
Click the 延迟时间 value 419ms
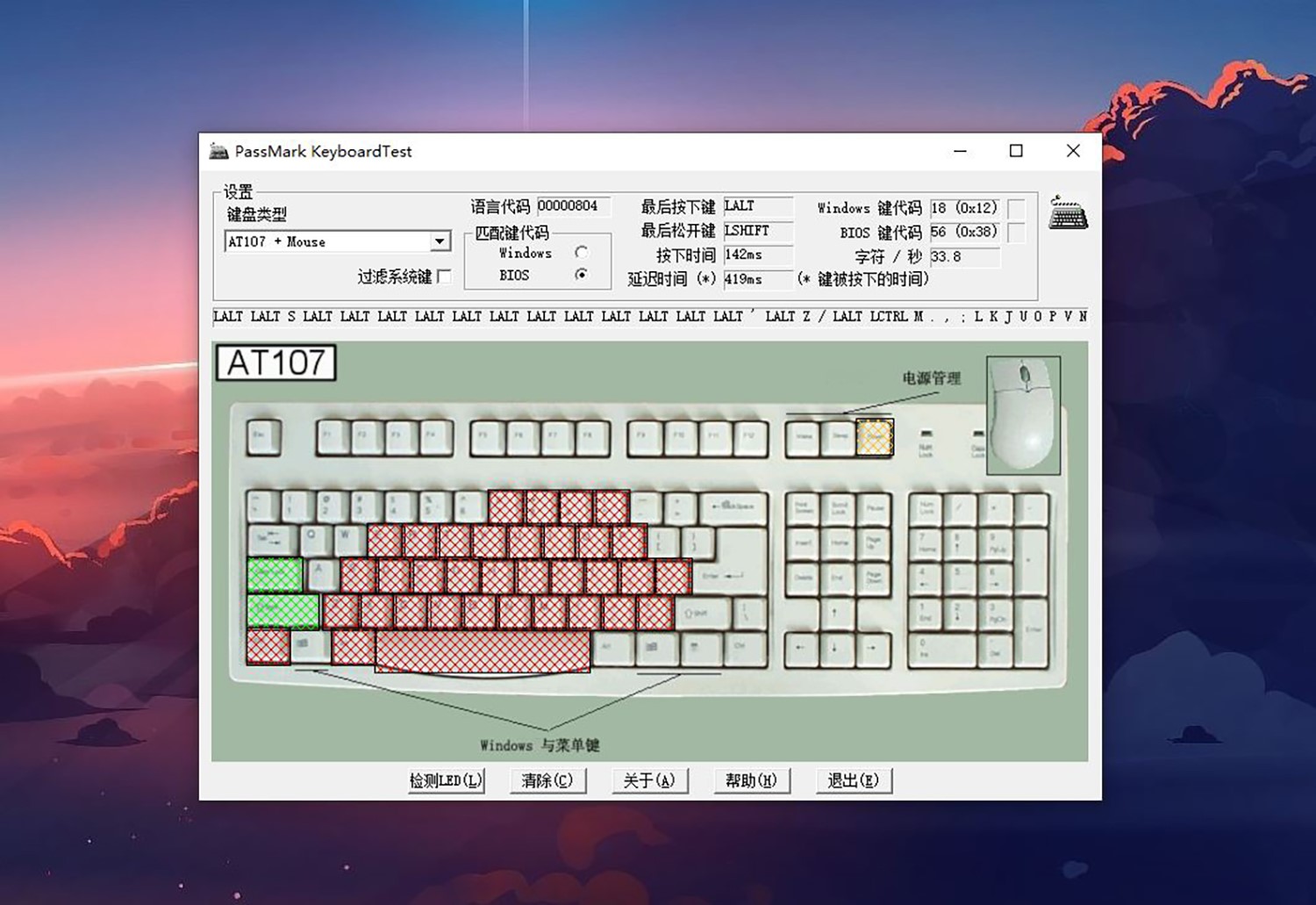[758, 279]
